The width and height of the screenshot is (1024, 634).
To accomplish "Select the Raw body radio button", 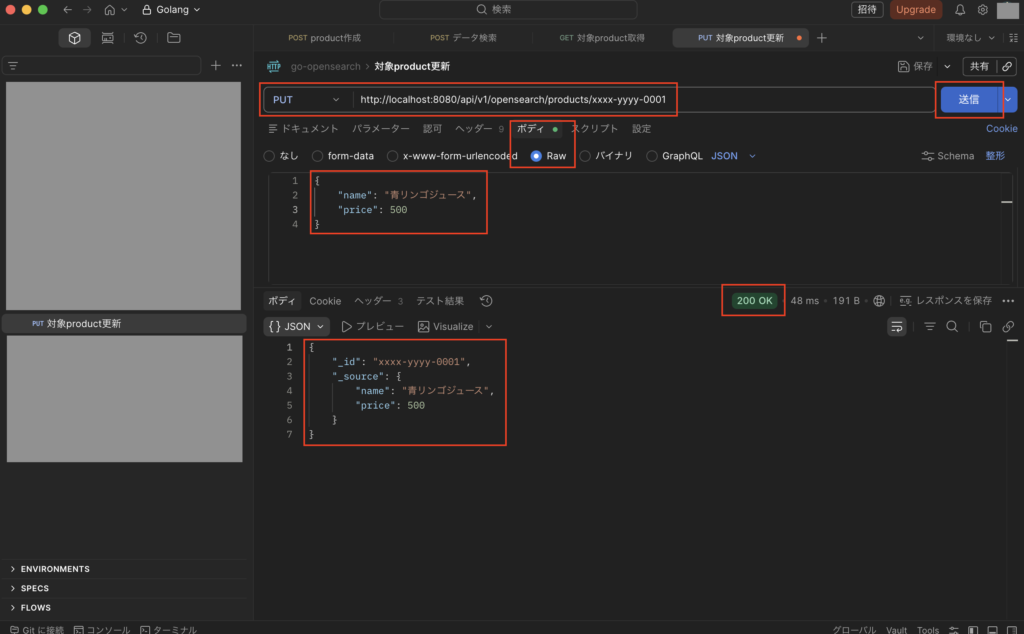I will [x=537, y=156].
